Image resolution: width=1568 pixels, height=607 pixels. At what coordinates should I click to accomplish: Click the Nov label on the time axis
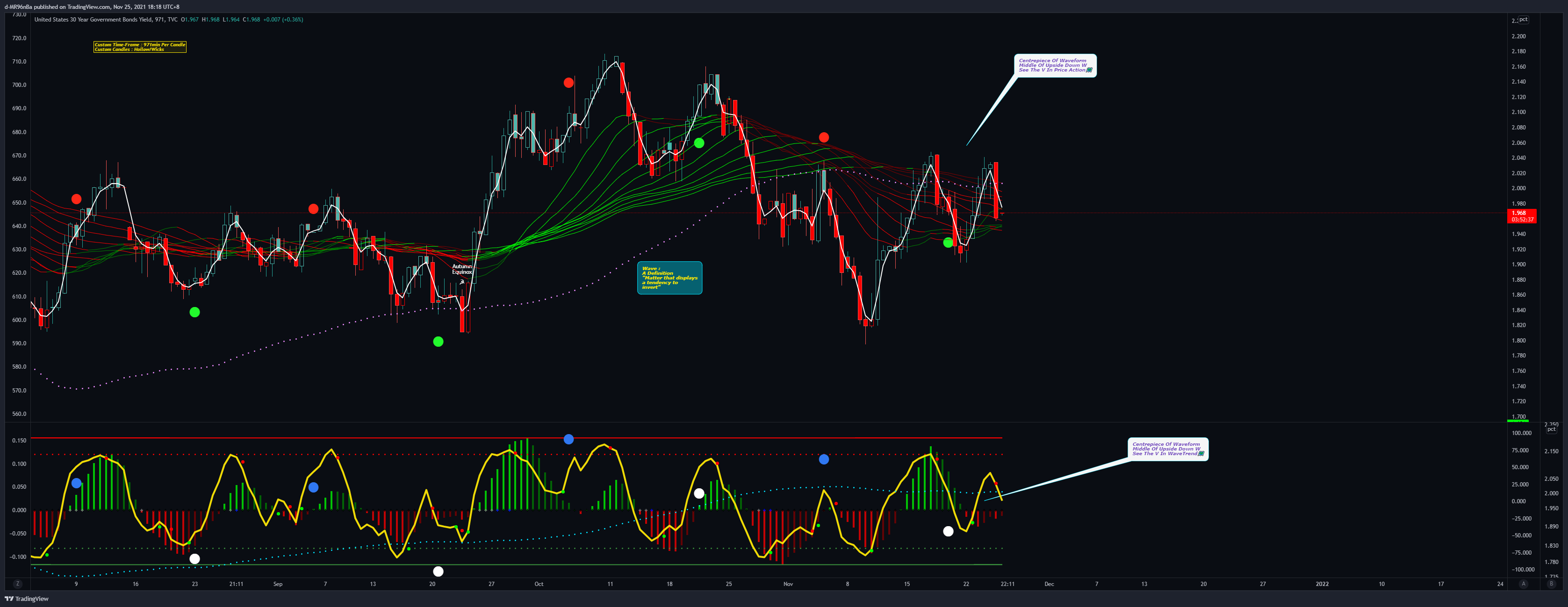(x=788, y=584)
